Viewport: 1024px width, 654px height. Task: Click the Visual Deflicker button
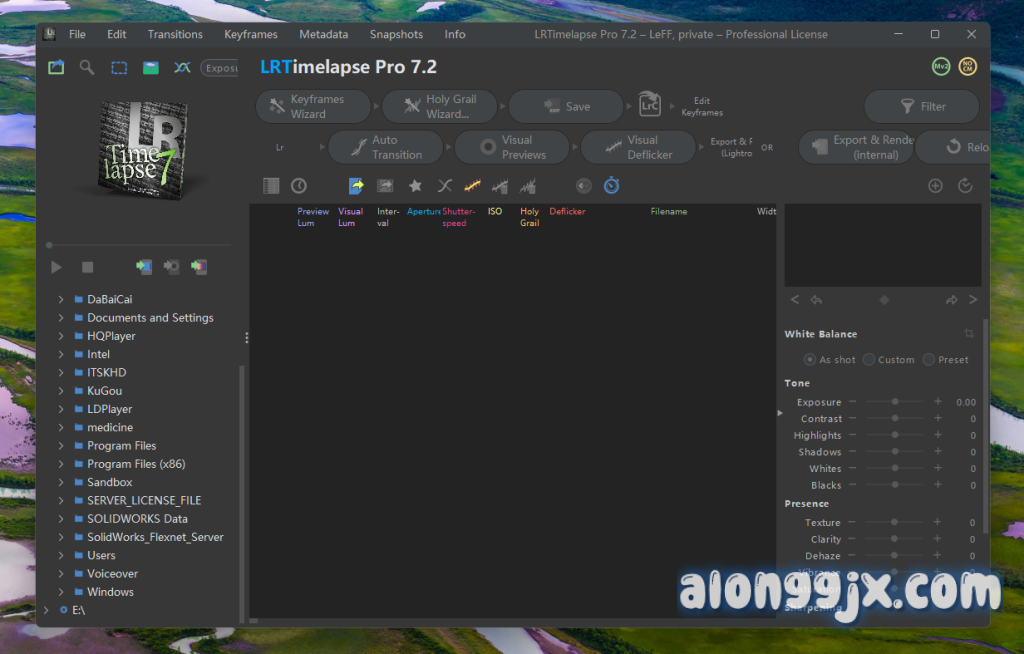638,147
